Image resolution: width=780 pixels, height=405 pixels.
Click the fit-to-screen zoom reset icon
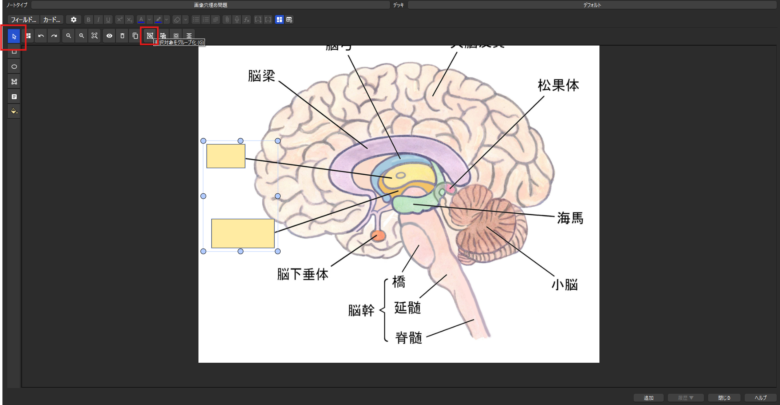[94, 36]
